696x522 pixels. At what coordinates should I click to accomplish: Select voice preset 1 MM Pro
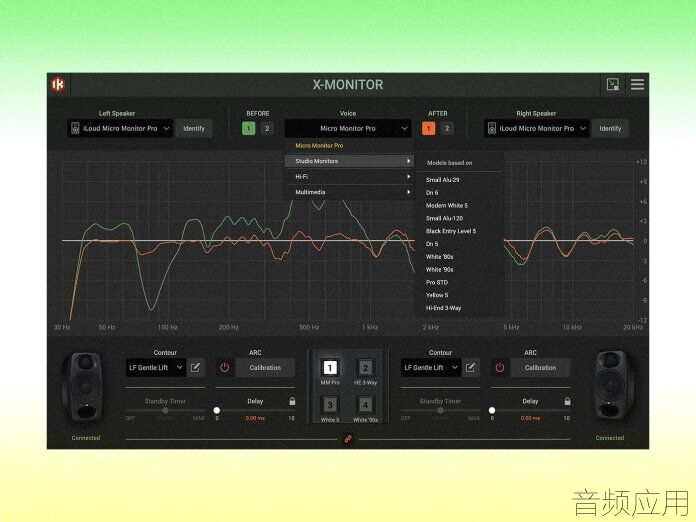coord(330,368)
